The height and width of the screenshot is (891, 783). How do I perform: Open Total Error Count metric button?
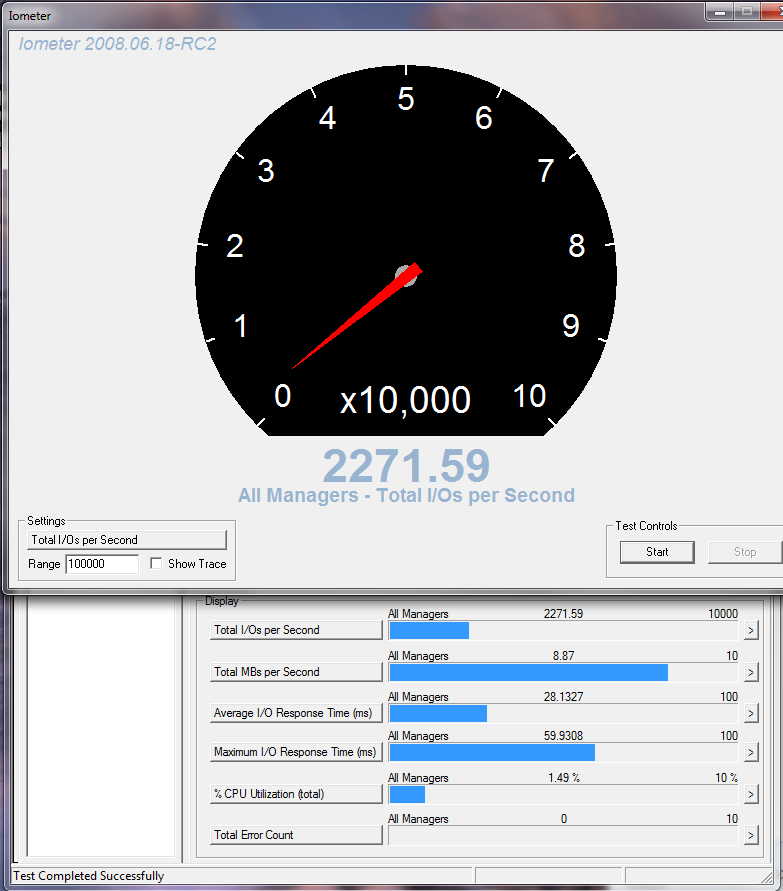coord(296,835)
